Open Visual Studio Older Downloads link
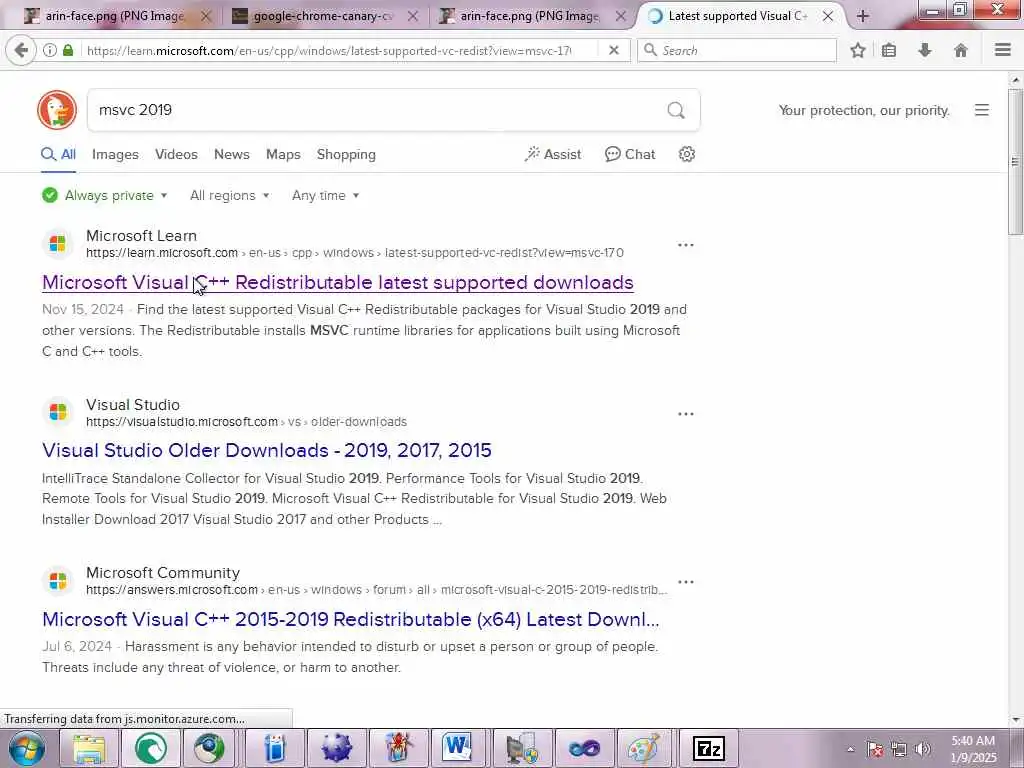 click(x=266, y=450)
